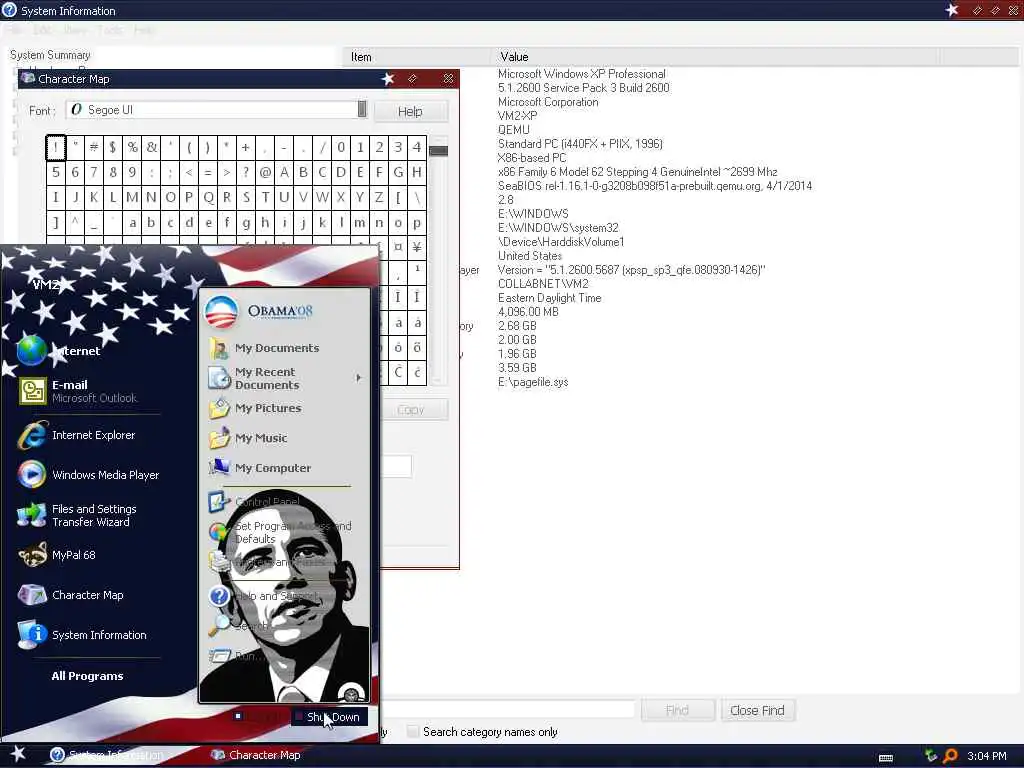Switch to Character Map taskbar item
Image resolution: width=1024 pixels, height=768 pixels.
(x=257, y=755)
